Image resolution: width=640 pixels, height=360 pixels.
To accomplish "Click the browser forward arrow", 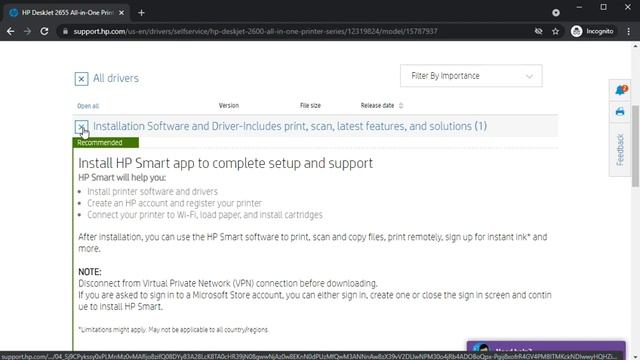I will point(27,31).
